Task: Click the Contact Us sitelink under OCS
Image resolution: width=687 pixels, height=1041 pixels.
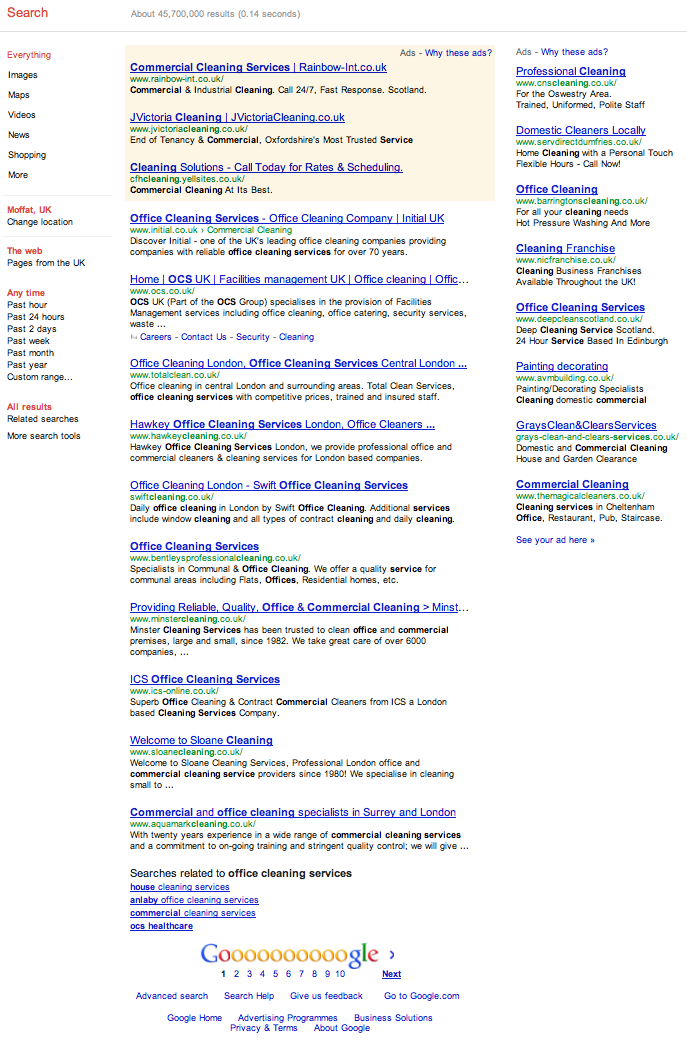Action: click(x=204, y=337)
